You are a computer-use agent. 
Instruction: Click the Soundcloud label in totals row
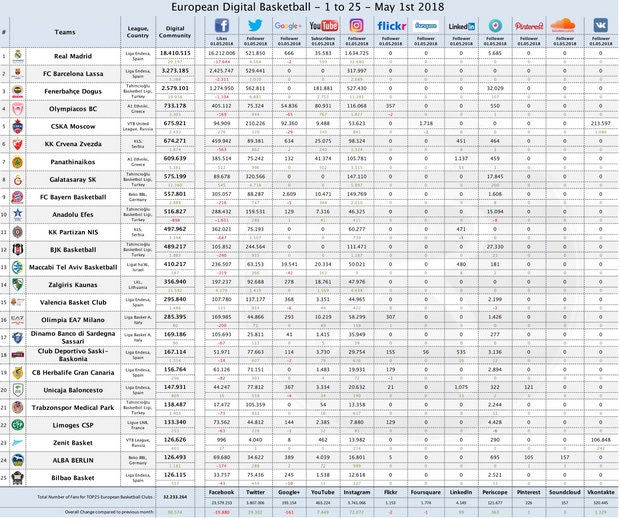565,492
